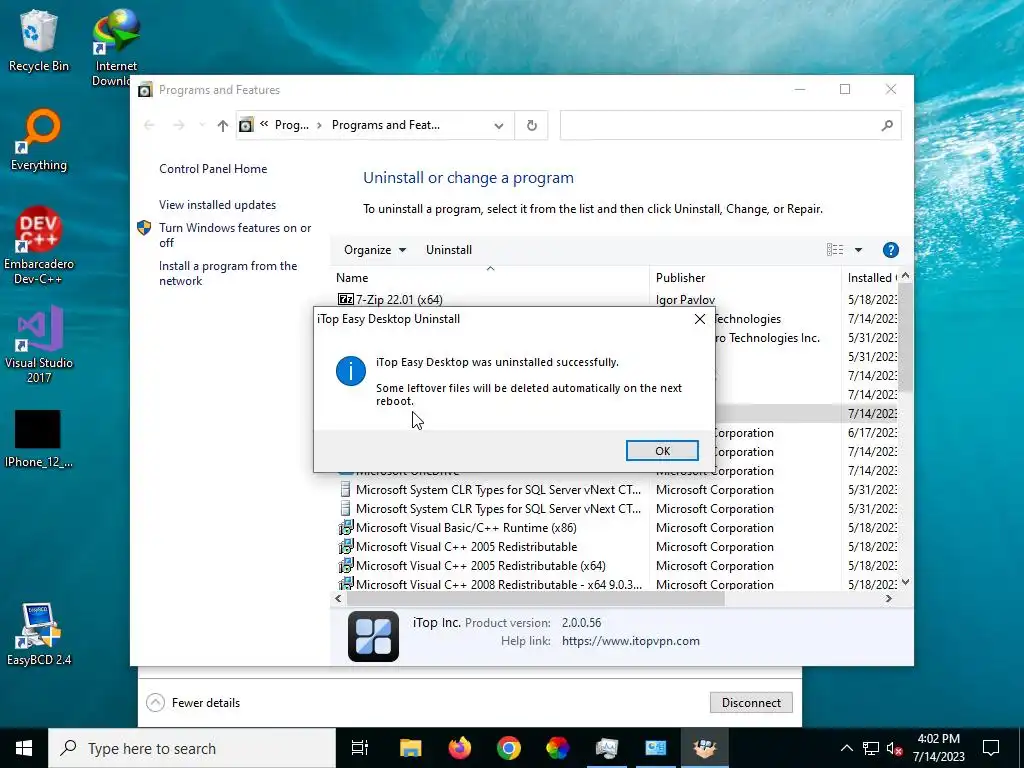Open the network status tray icon

(871, 748)
